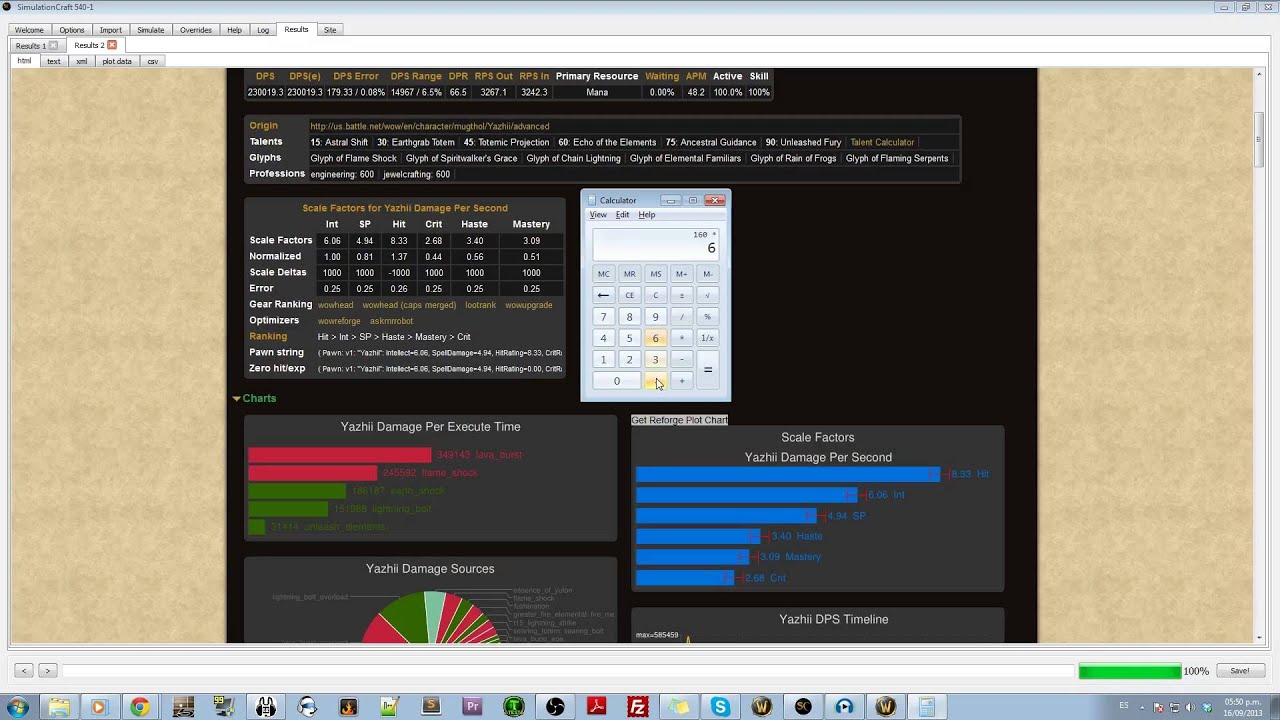This screenshot has height=720, width=1280.
Task: Click the command line input field at bottom
Action: pyautogui.click(x=567, y=671)
